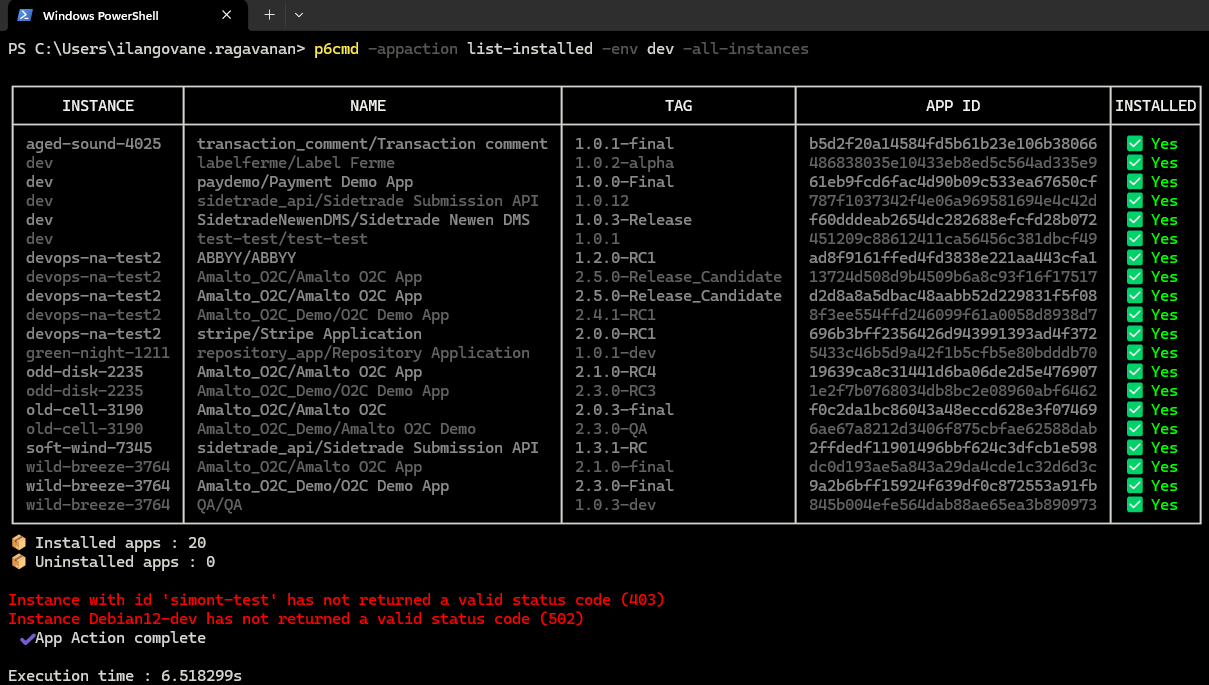The width and height of the screenshot is (1209, 685).
Task: Click tag 1.0.1-final
Action: click(624, 144)
